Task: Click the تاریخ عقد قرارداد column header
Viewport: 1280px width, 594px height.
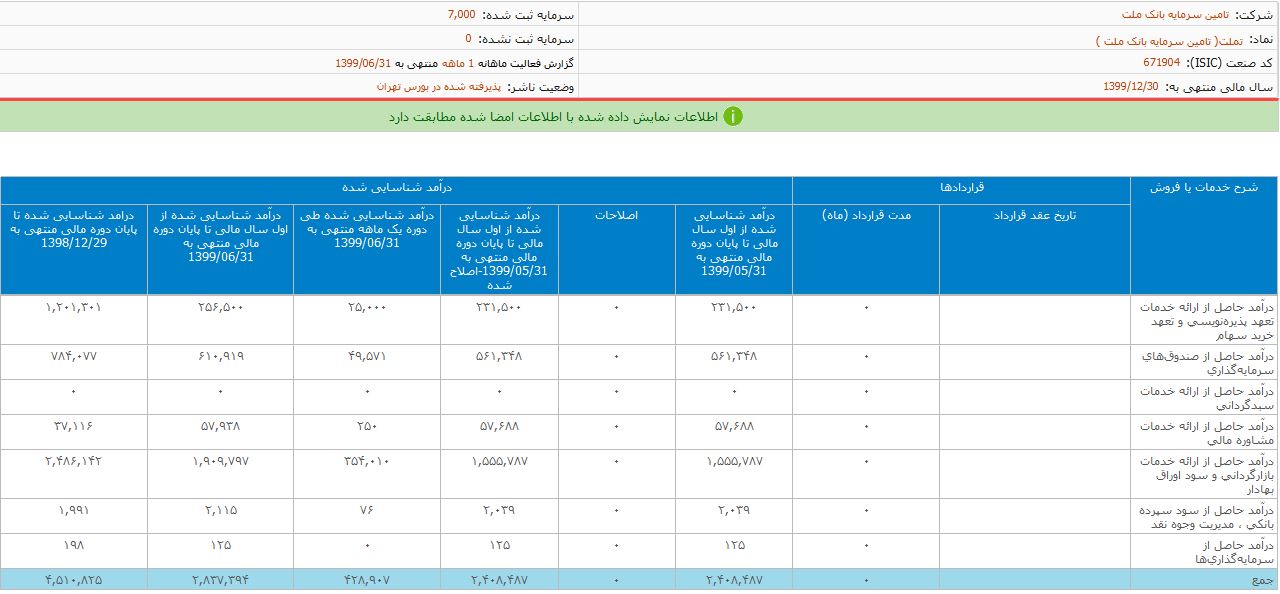Action: [x=1034, y=215]
